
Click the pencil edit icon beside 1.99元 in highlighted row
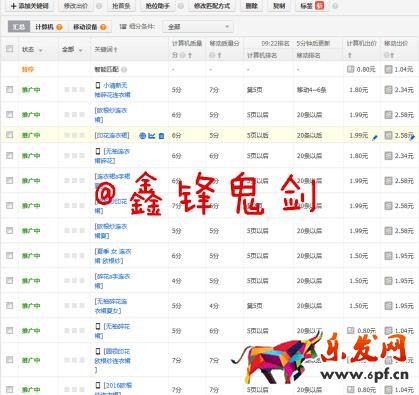375,137
